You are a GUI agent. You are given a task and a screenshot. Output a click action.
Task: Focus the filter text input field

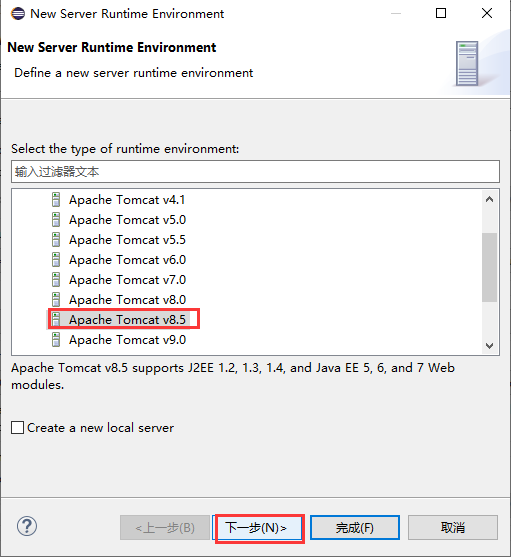click(255, 172)
